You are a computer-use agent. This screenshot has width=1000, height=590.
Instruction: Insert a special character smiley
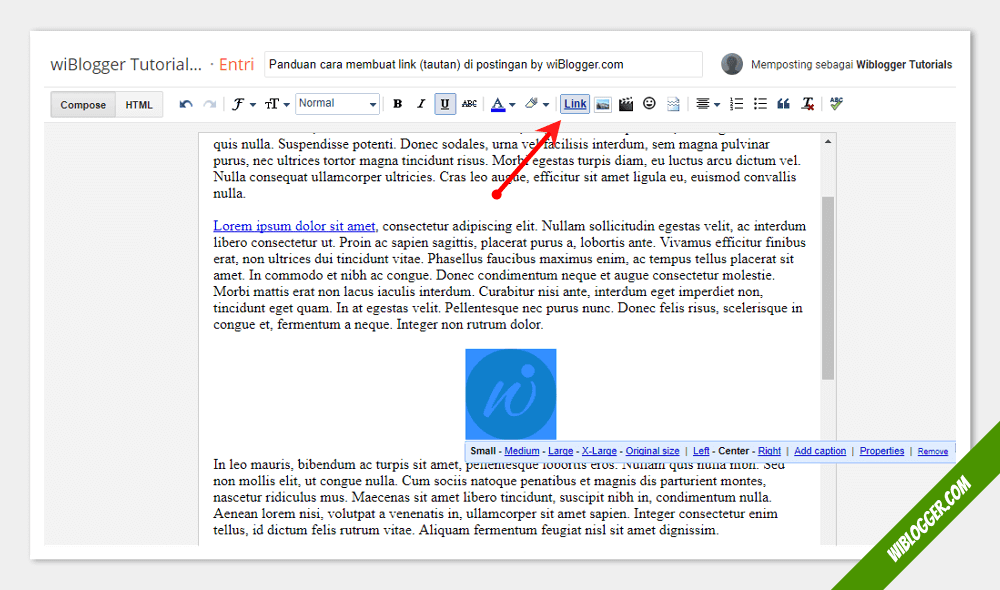click(649, 103)
